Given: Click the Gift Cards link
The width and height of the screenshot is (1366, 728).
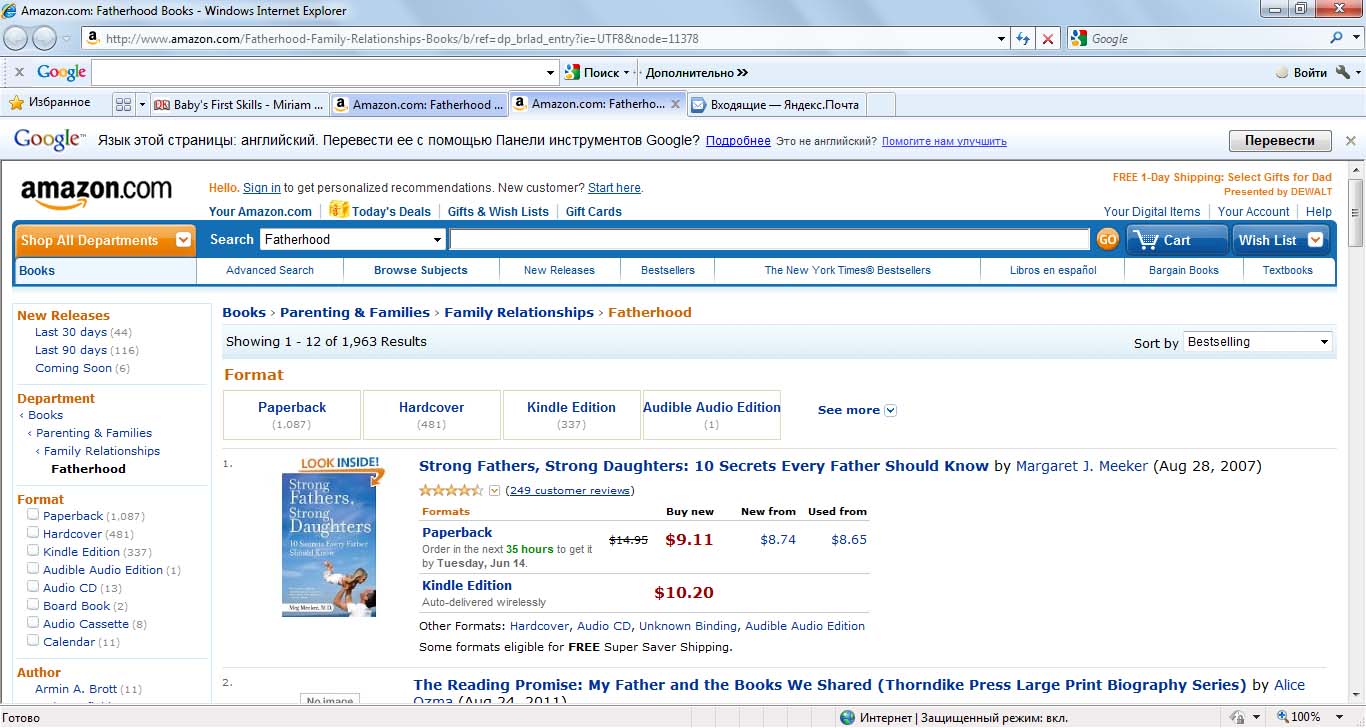Looking at the screenshot, I should click(594, 211).
